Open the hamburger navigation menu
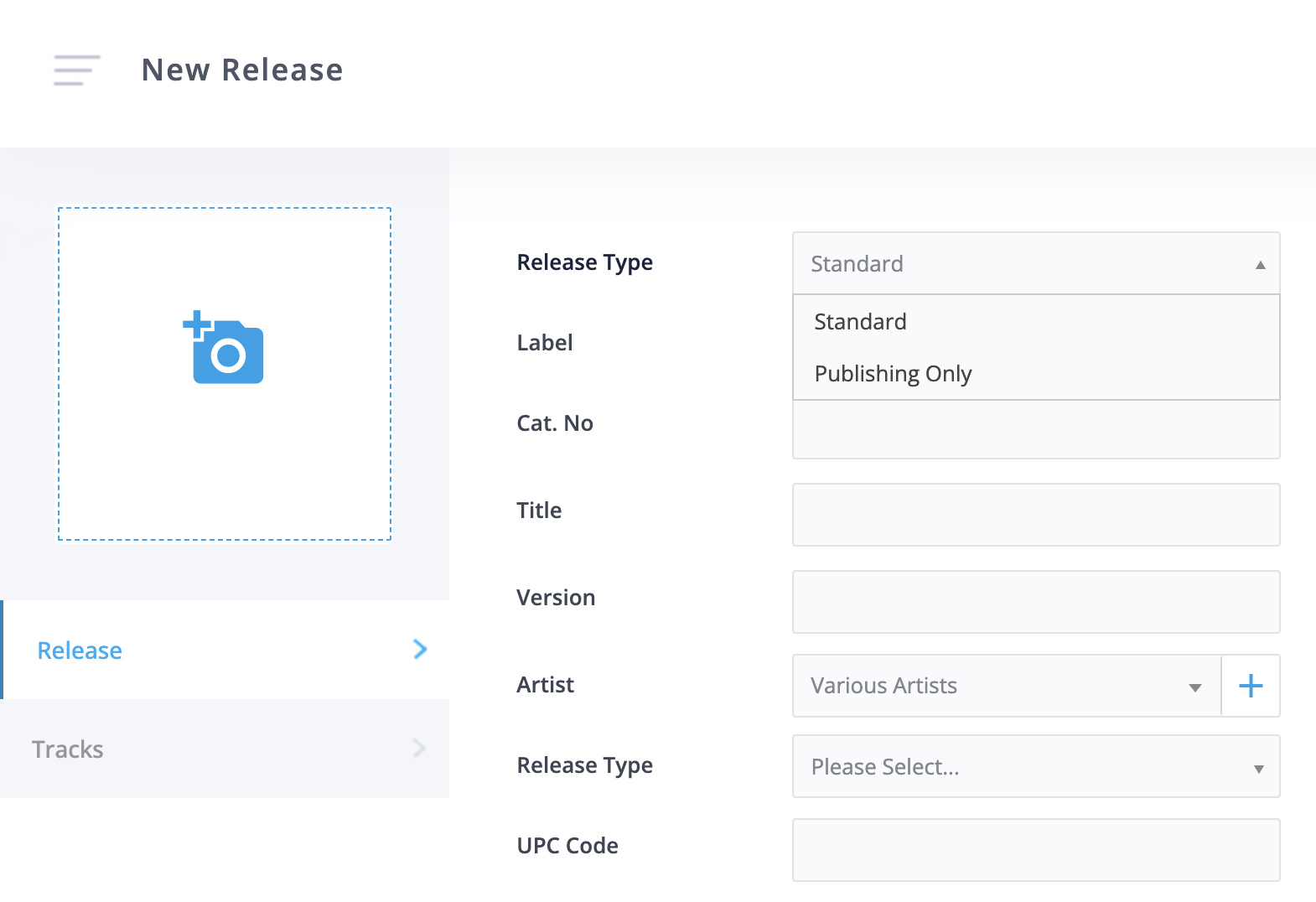1316x902 pixels. [76, 70]
